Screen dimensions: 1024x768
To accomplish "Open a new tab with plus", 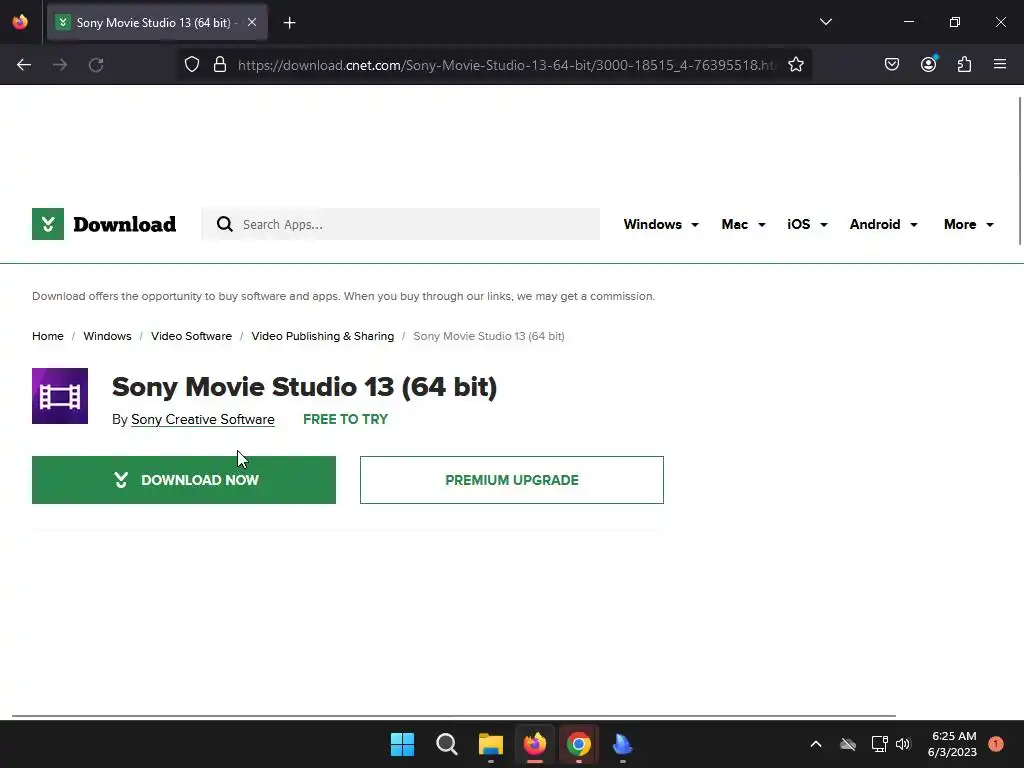I will [x=289, y=23].
